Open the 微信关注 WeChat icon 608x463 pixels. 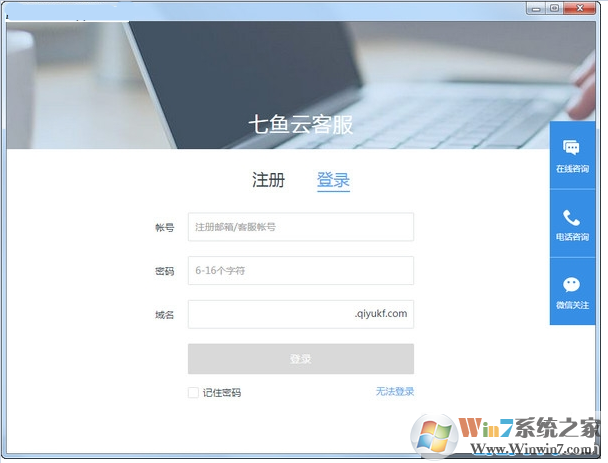point(572,285)
